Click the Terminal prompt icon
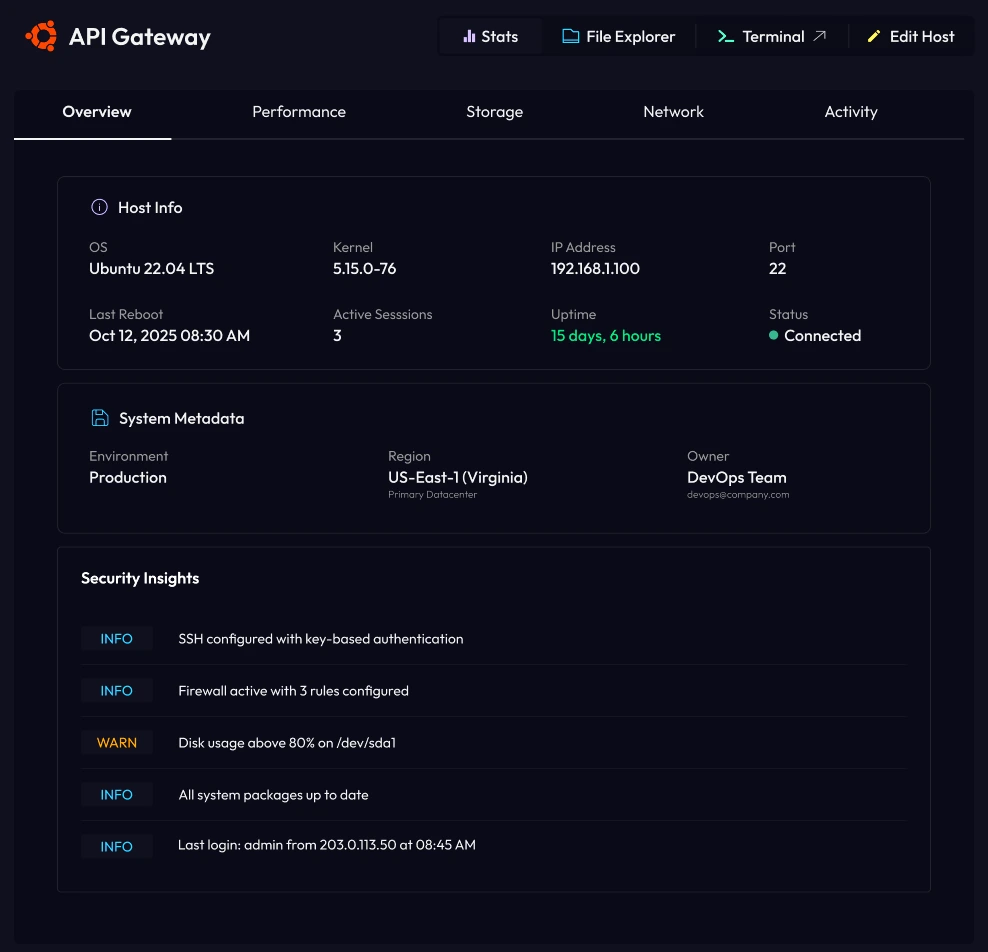The image size is (988, 952). click(725, 37)
